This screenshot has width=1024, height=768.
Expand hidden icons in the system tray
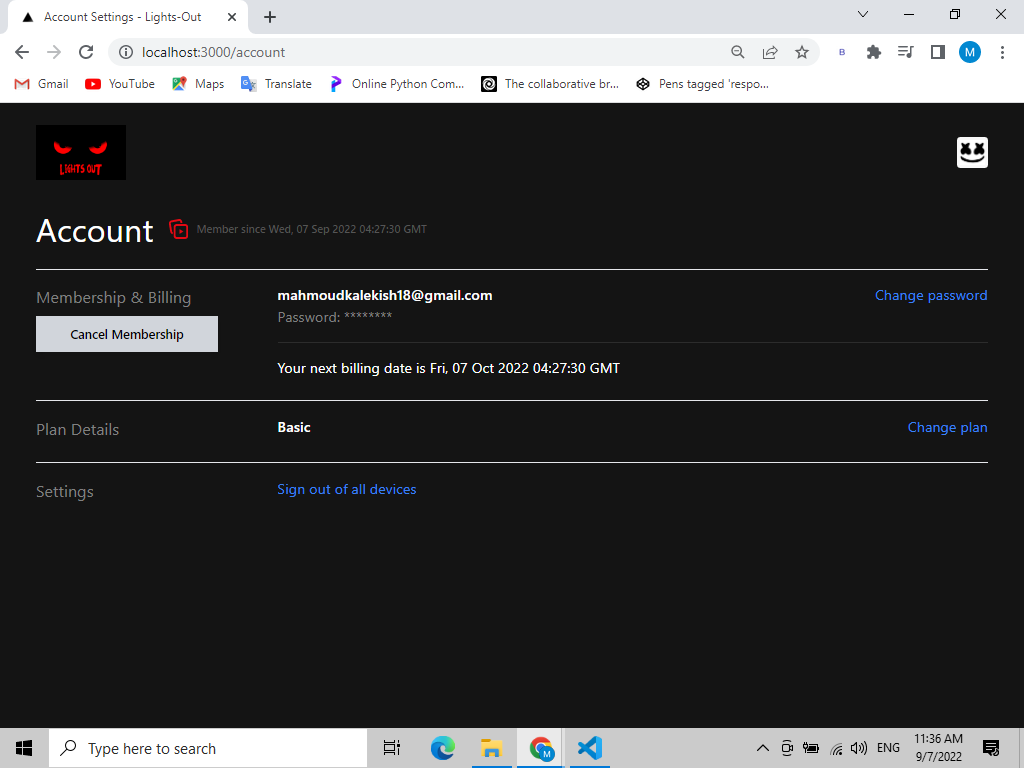762,747
